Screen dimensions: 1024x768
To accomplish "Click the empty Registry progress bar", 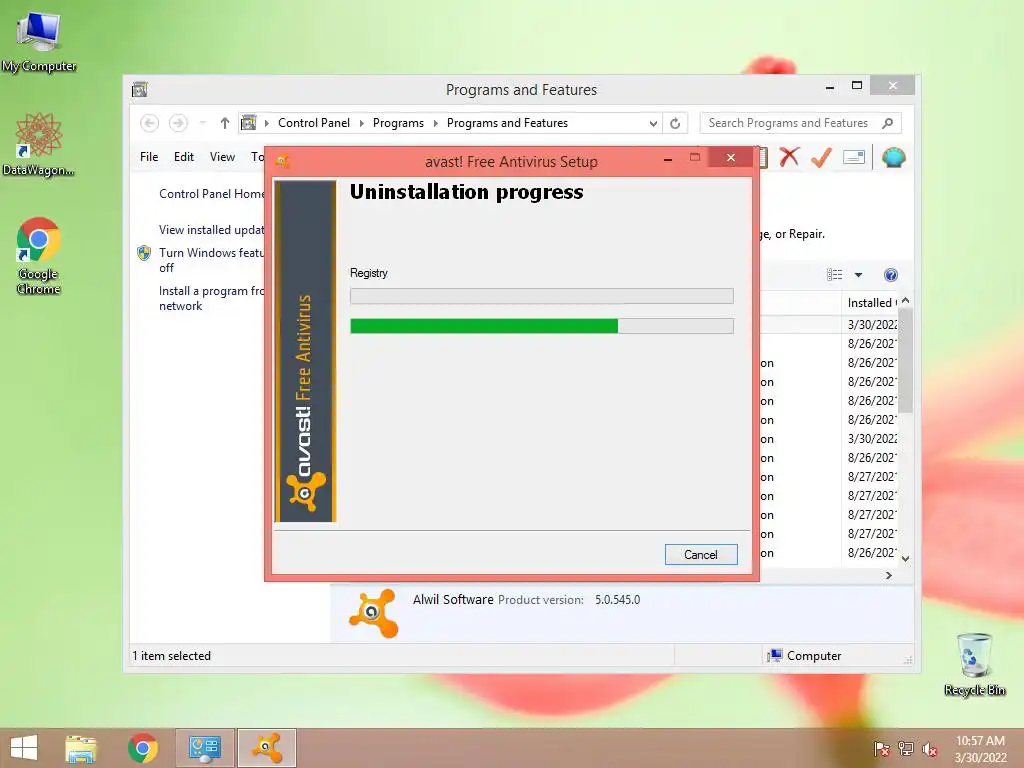I will click(x=541, y=296).
